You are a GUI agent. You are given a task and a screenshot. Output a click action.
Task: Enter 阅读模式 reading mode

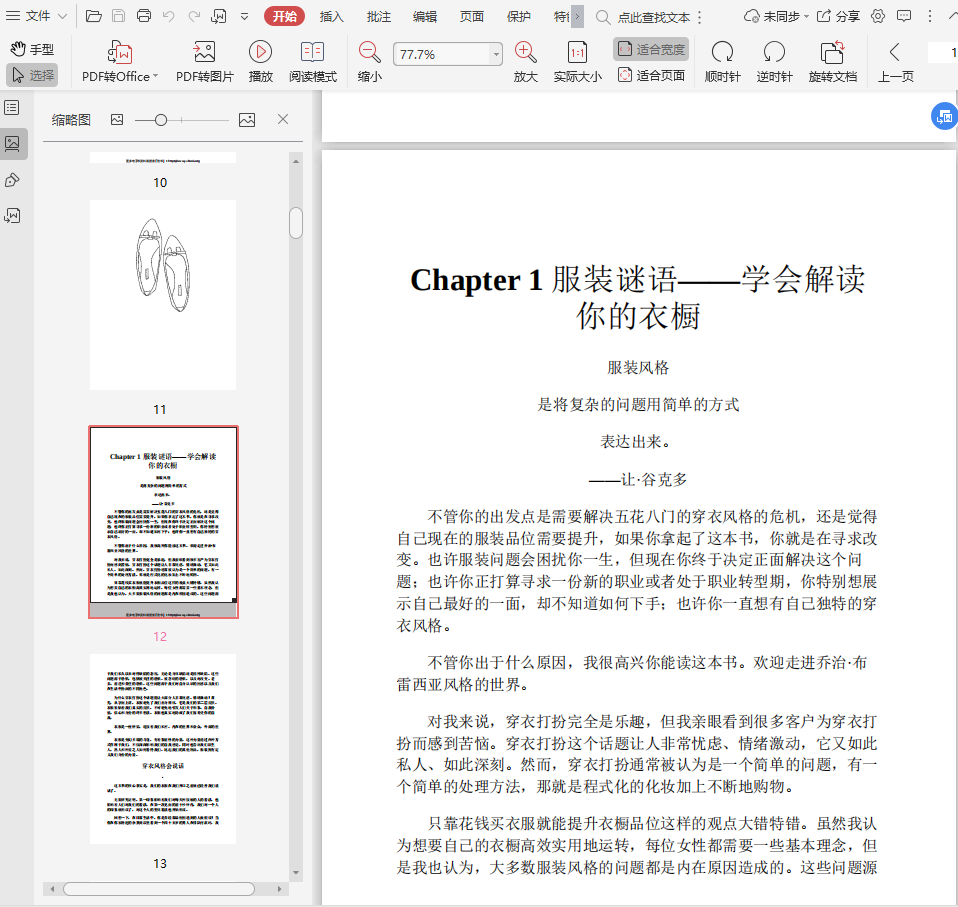313,53
